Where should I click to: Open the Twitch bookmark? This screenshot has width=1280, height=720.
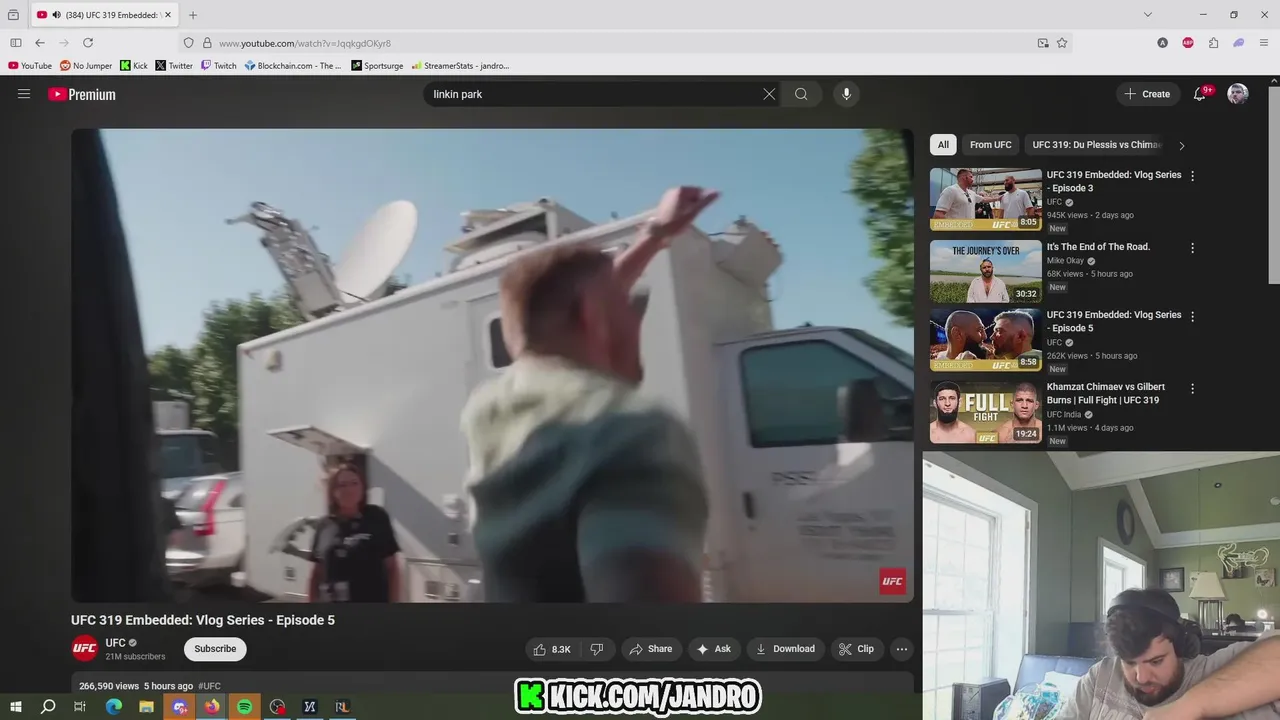(x=219, y=66)
